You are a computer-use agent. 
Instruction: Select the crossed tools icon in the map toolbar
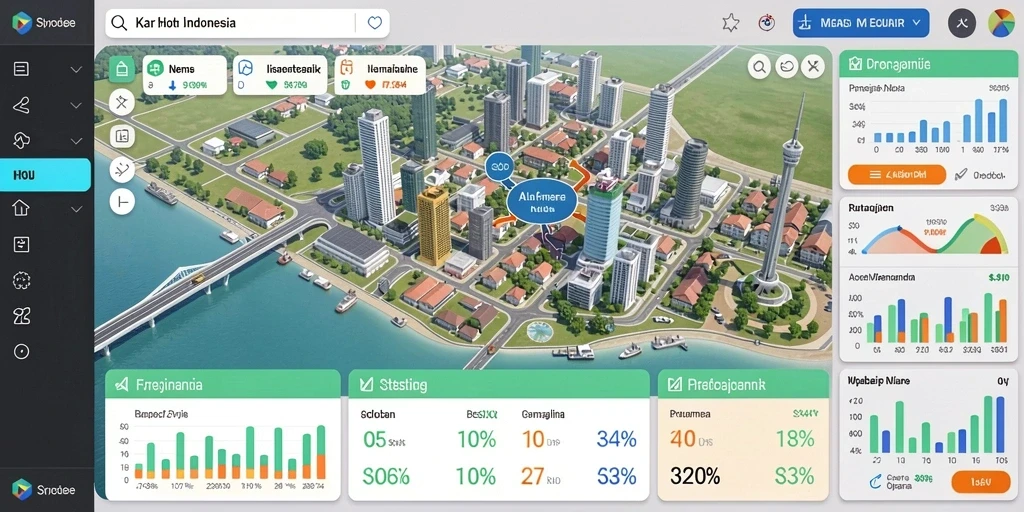click(121, 102)
